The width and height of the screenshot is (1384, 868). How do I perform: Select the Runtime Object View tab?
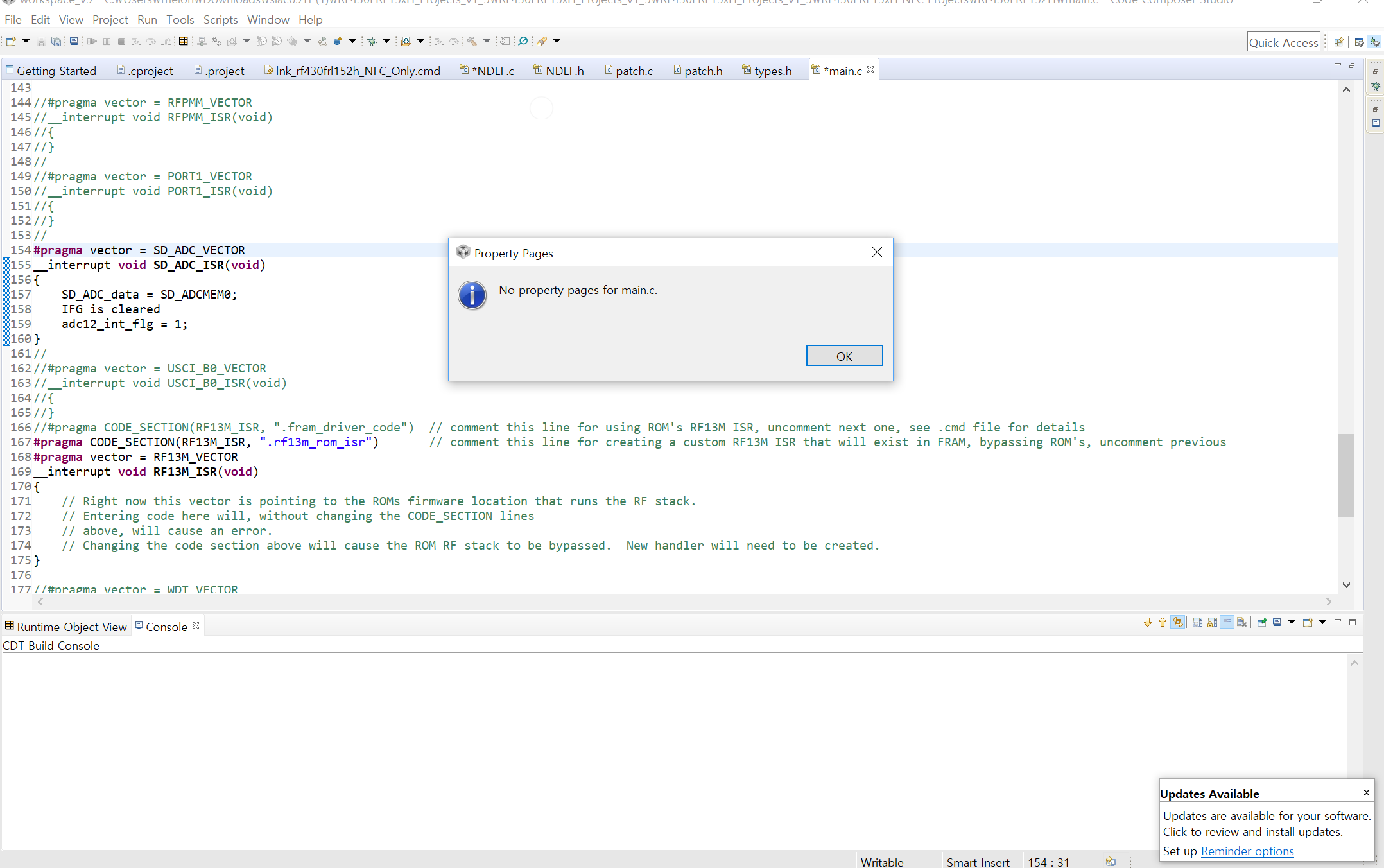click(66, 627)
